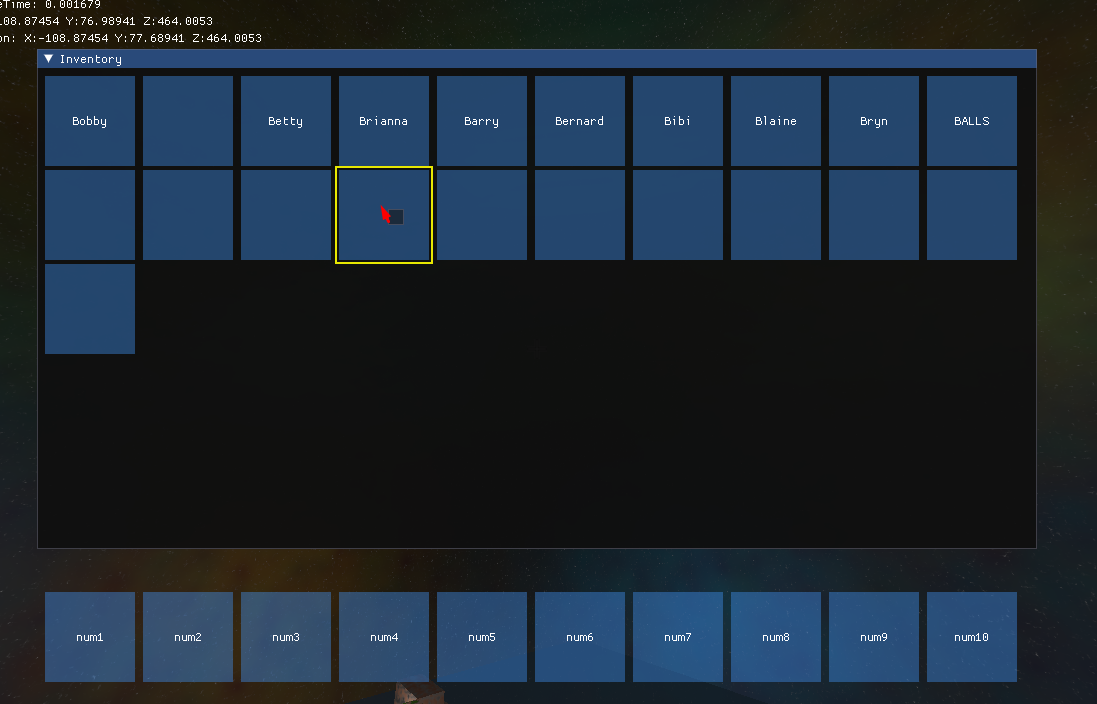
Task: Select the Barry inventory slot
Action: 481,120
